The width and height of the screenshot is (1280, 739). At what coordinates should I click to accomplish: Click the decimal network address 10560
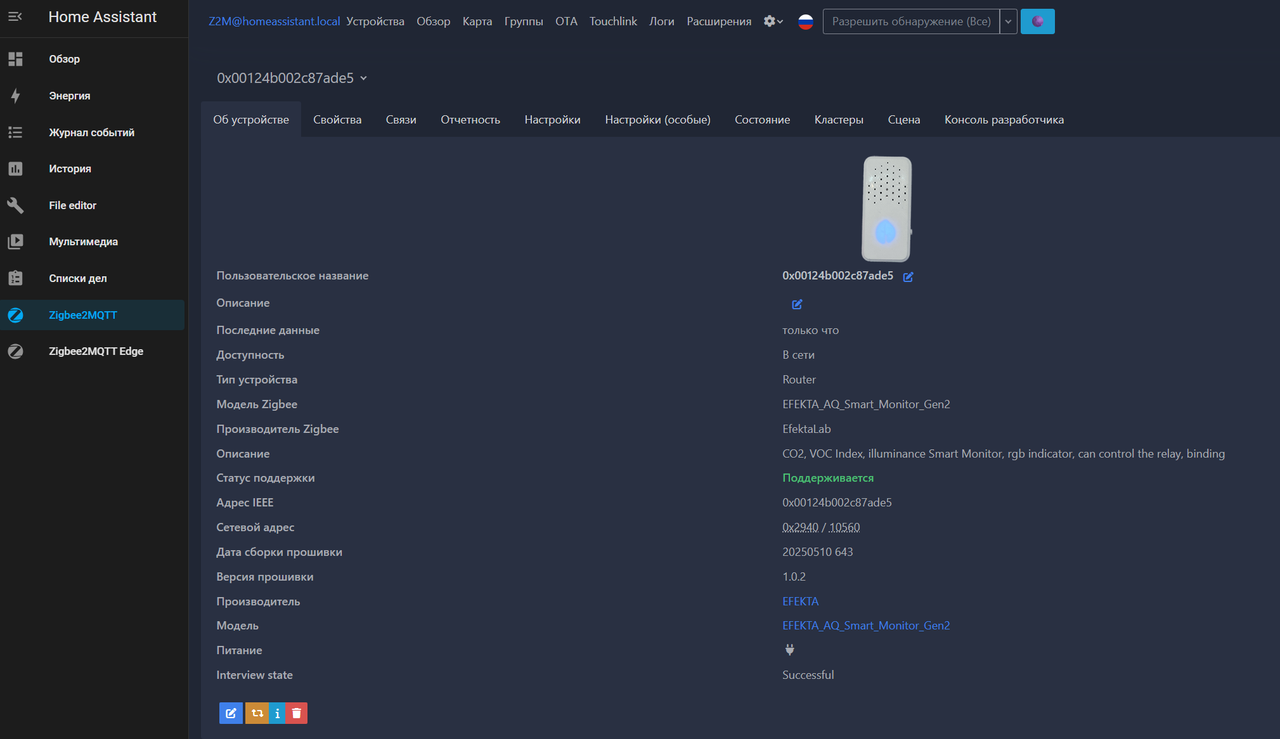845,528
